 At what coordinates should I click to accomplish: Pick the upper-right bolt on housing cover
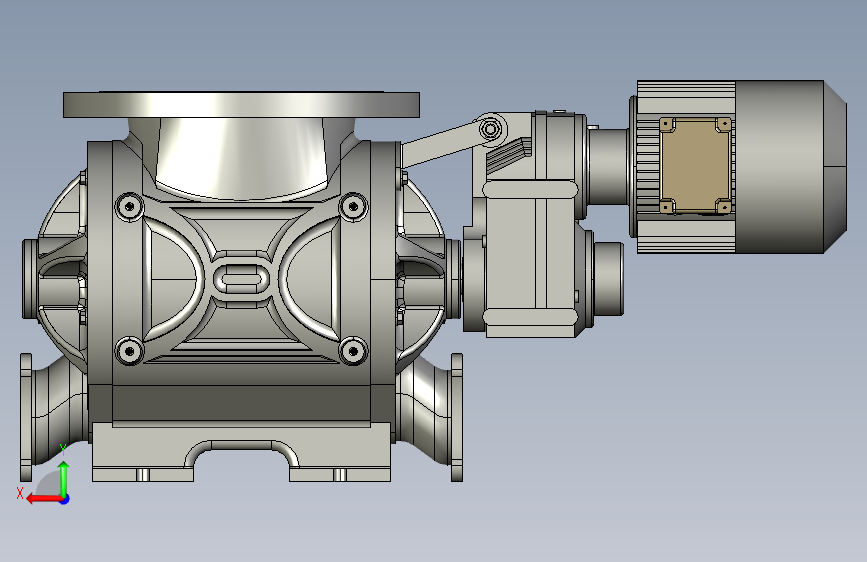(x=353, y=207)
